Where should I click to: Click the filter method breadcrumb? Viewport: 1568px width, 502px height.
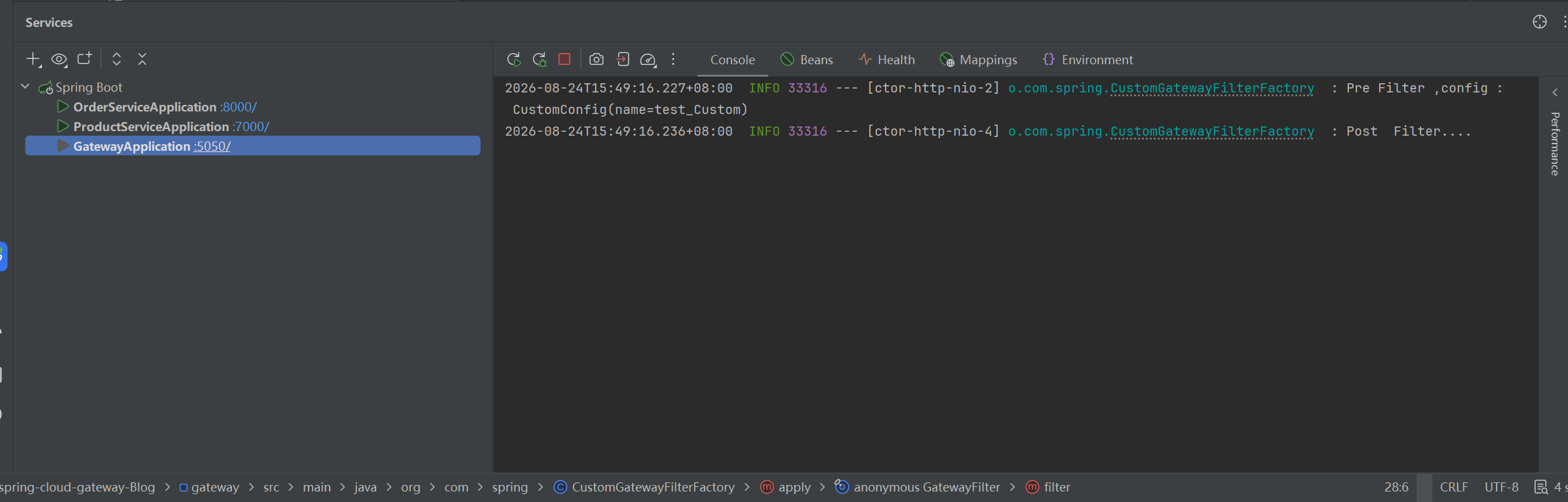coord(1048,487)
